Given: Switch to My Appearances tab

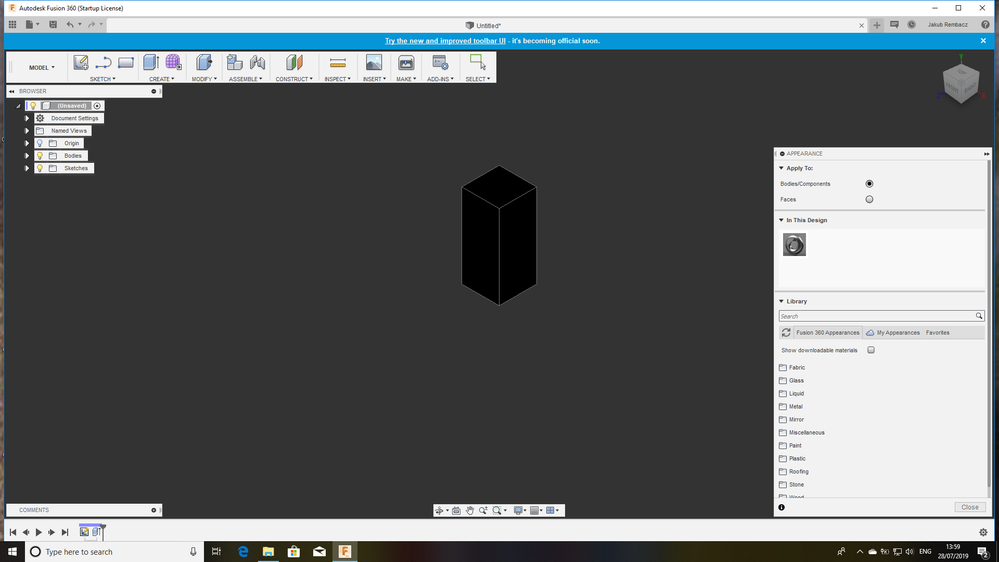Looking at the screenshot, I should click(x=893, y=333).
